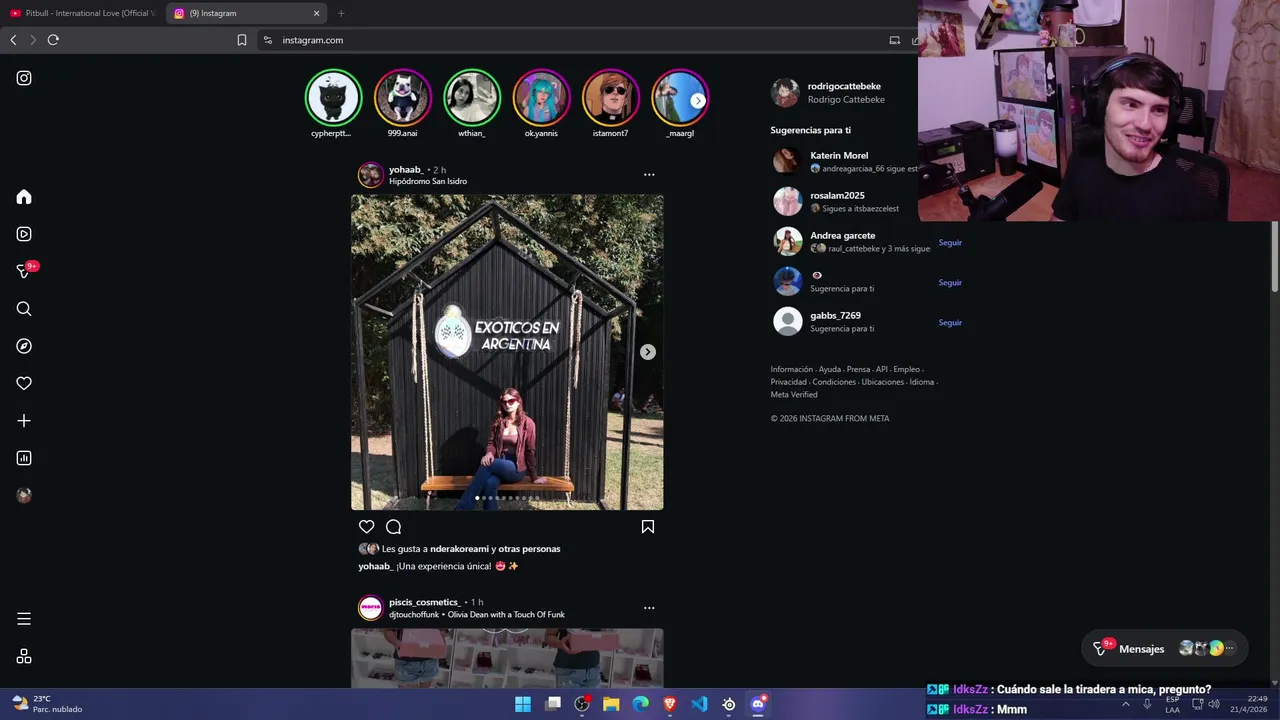This screenshot has width=1280, height=720.
Task: View ok.yannis story
Action: (x=541, y=97)
